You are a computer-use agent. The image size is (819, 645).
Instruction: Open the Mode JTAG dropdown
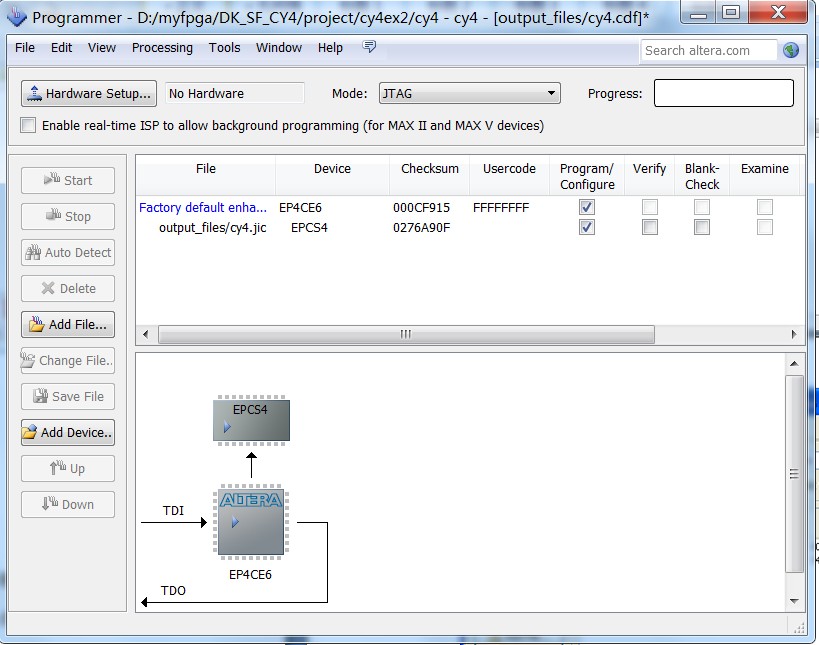pyautogui.click(x=468, y=94)
